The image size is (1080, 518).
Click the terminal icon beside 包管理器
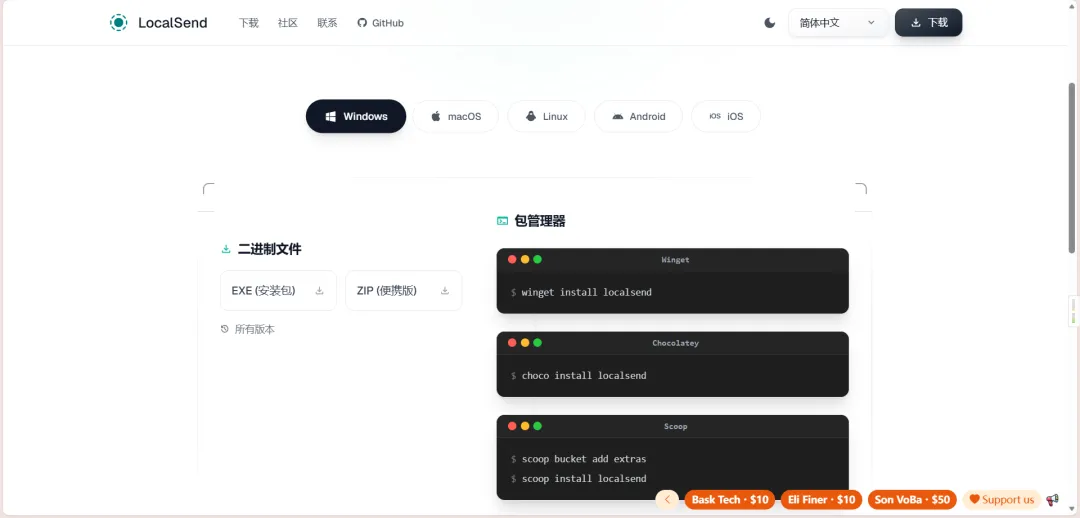point(503,221)
